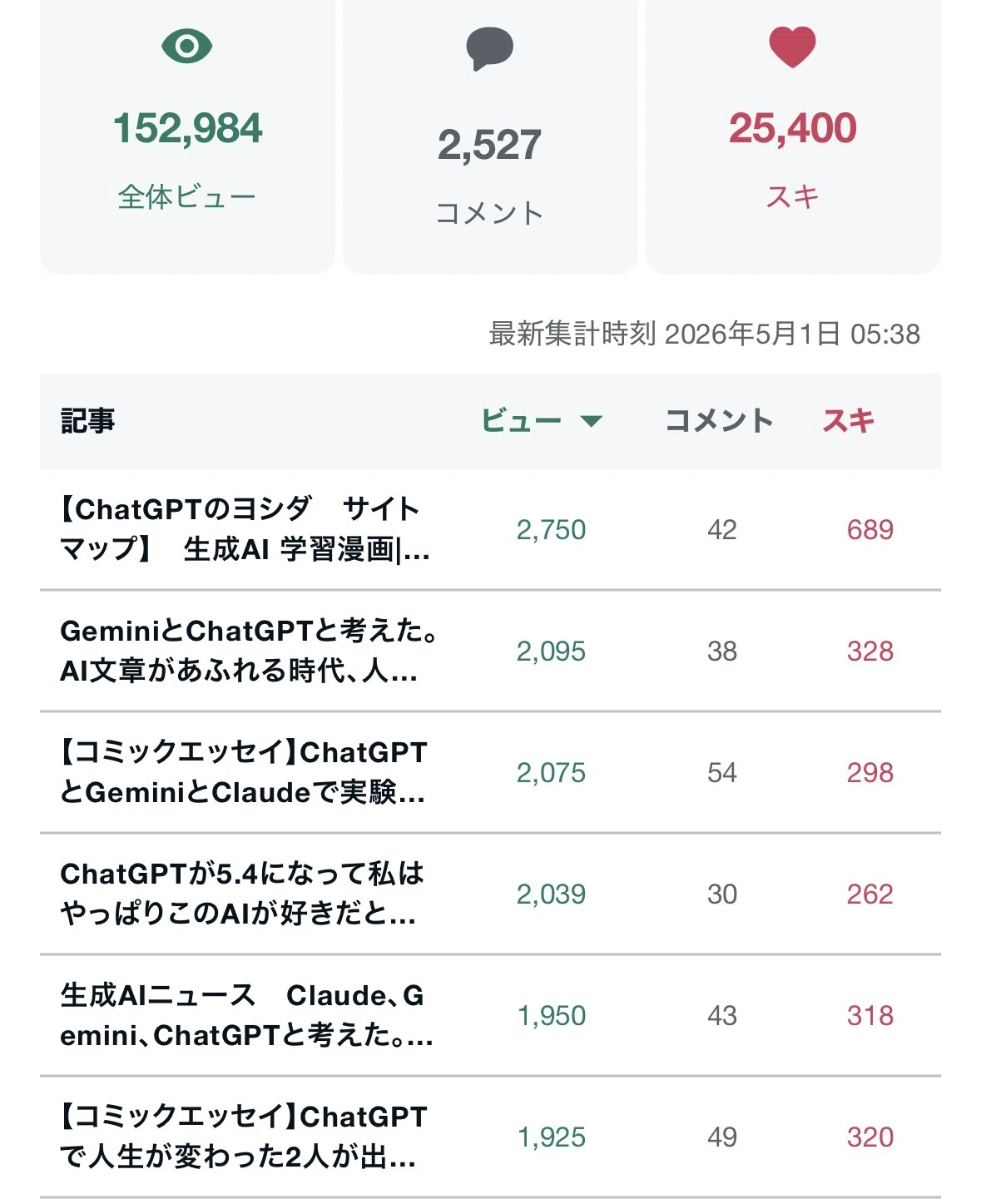Click the red heart likes icon
Viewport: 981px width, 1204px height.
(x=792, y=47)
